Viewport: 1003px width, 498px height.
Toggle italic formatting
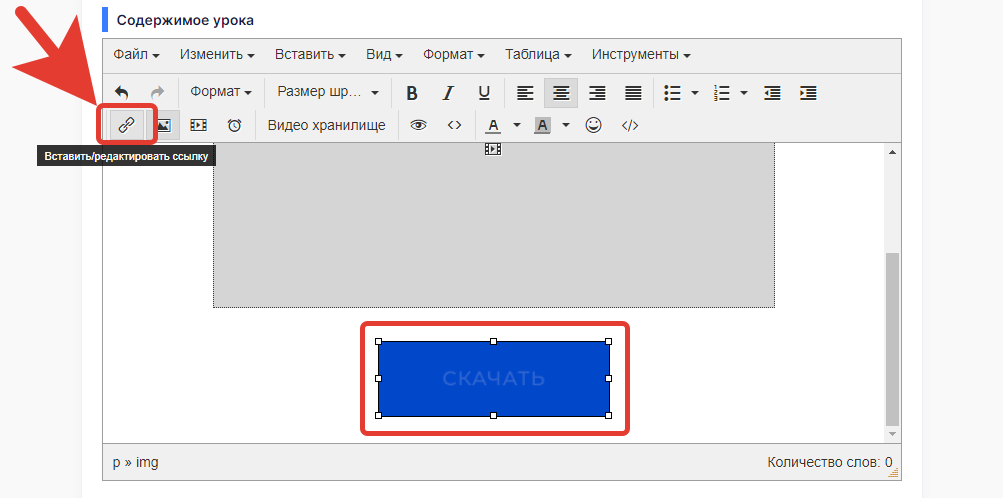coord(448,93)
